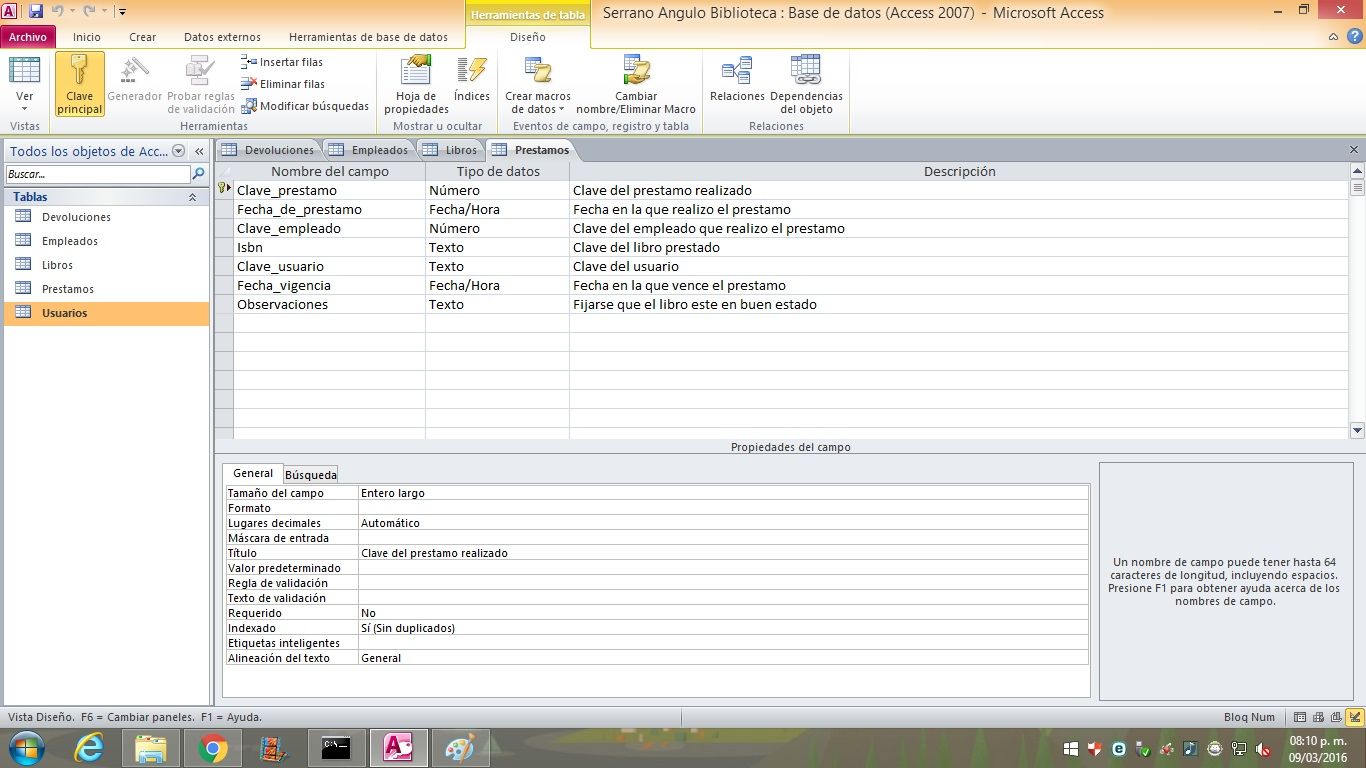Image resolution: width=1366 pixels, height=768 pixels.
Task: Click the Buscar search field
Action: point(96,174)
